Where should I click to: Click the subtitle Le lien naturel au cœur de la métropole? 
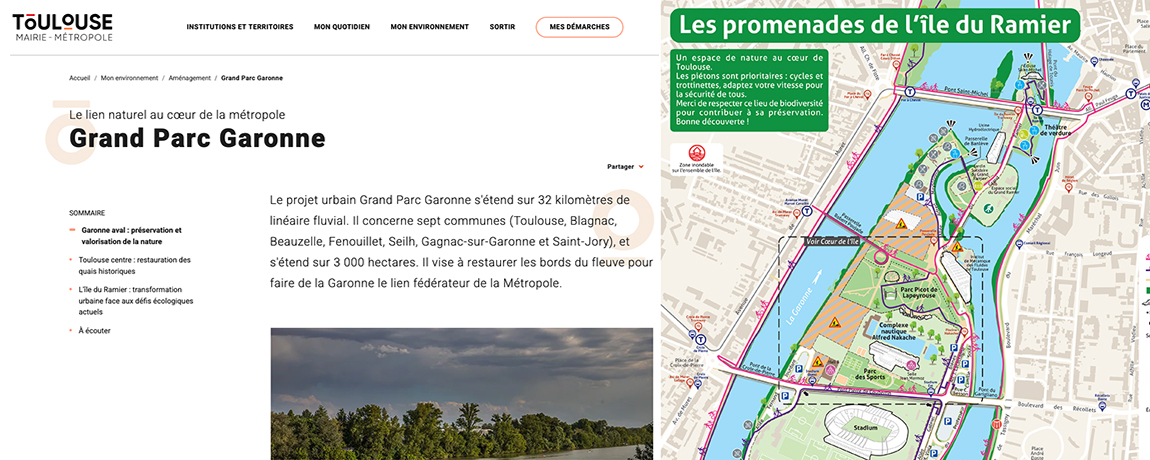[177, 114]
